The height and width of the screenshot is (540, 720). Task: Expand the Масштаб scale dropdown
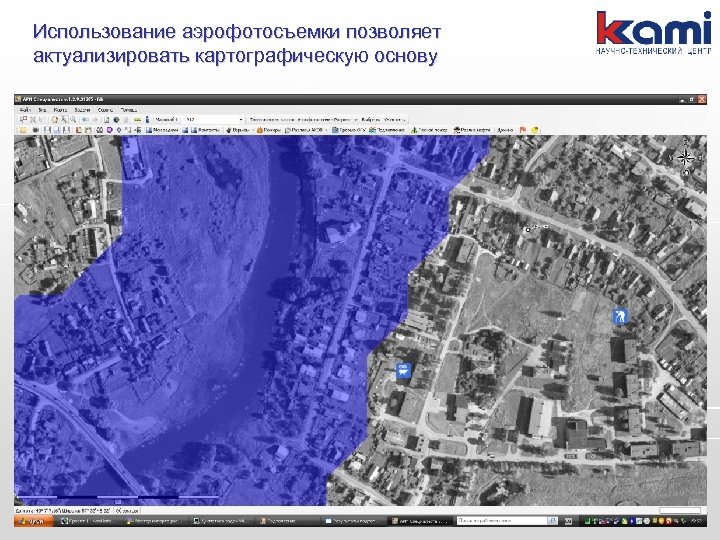[241, 120]
